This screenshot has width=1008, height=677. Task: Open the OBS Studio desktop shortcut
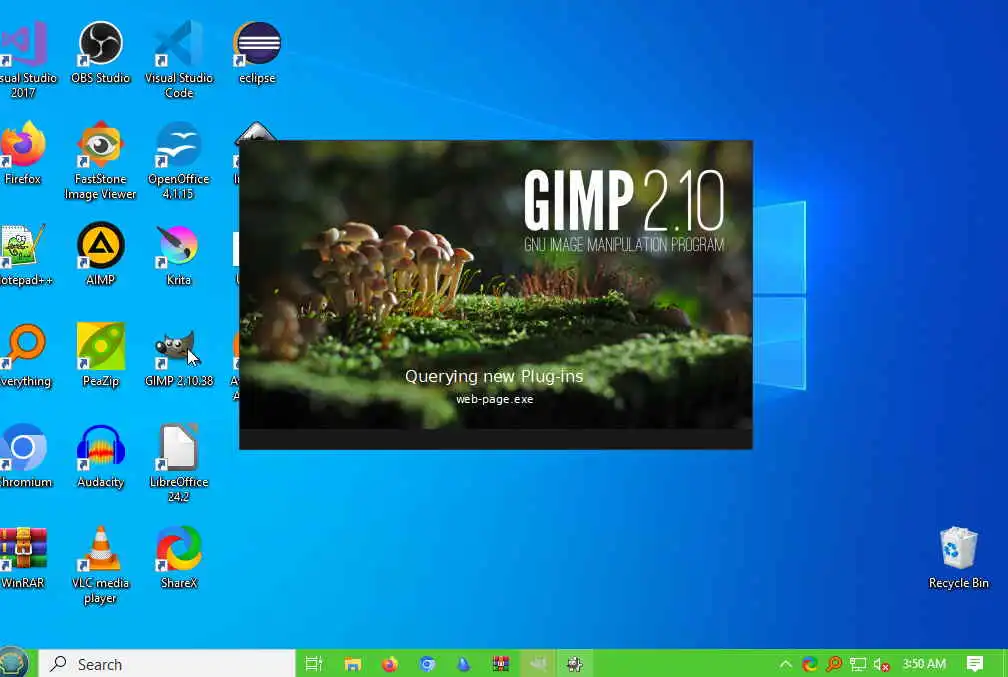[100, 53]
